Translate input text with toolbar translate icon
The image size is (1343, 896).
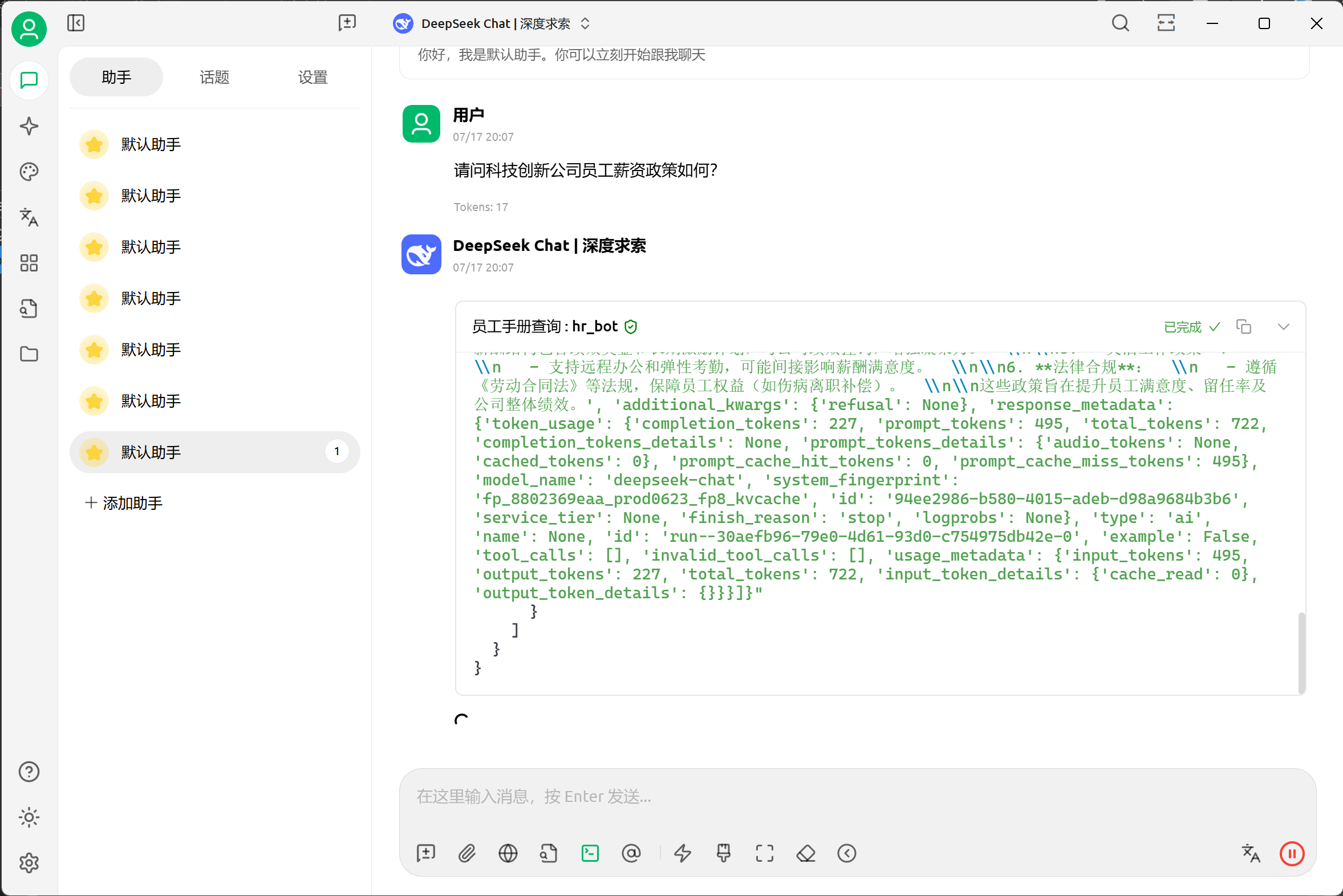click(x=1251, y=853)
